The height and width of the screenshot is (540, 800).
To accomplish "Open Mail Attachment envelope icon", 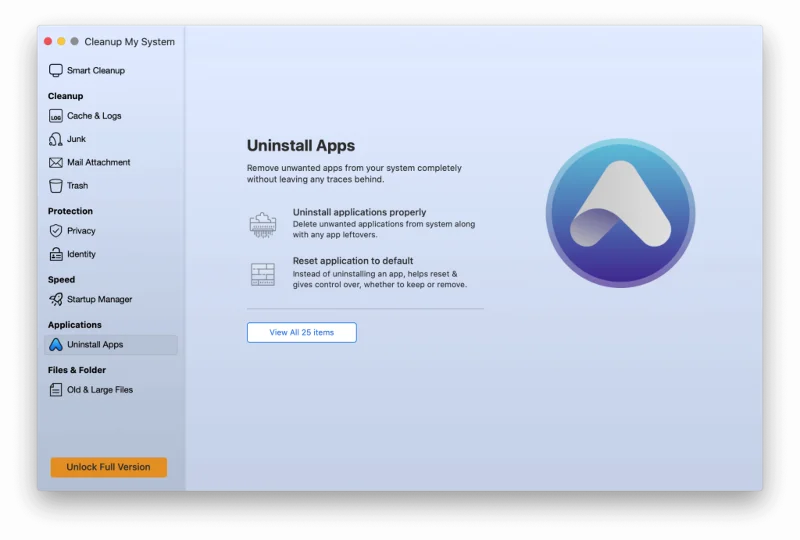I will [x=56, y=162].
